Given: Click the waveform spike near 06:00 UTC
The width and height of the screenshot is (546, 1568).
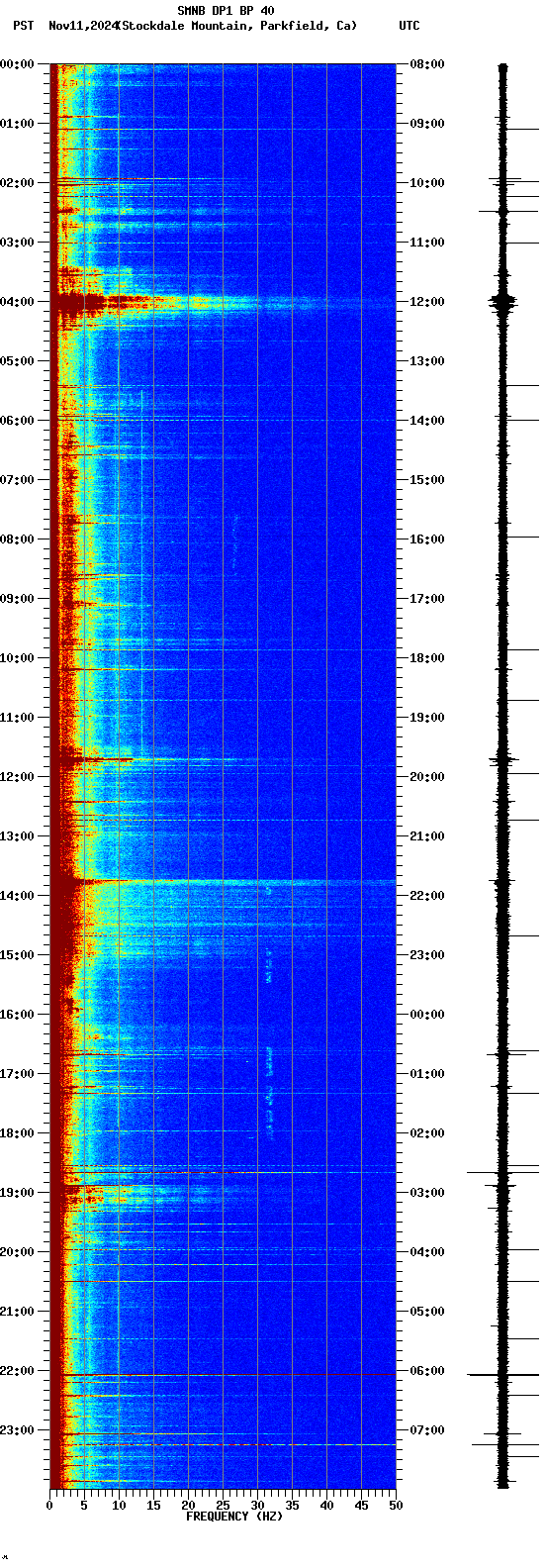Looking at the screenshot, I should (x=502, y=1375).
